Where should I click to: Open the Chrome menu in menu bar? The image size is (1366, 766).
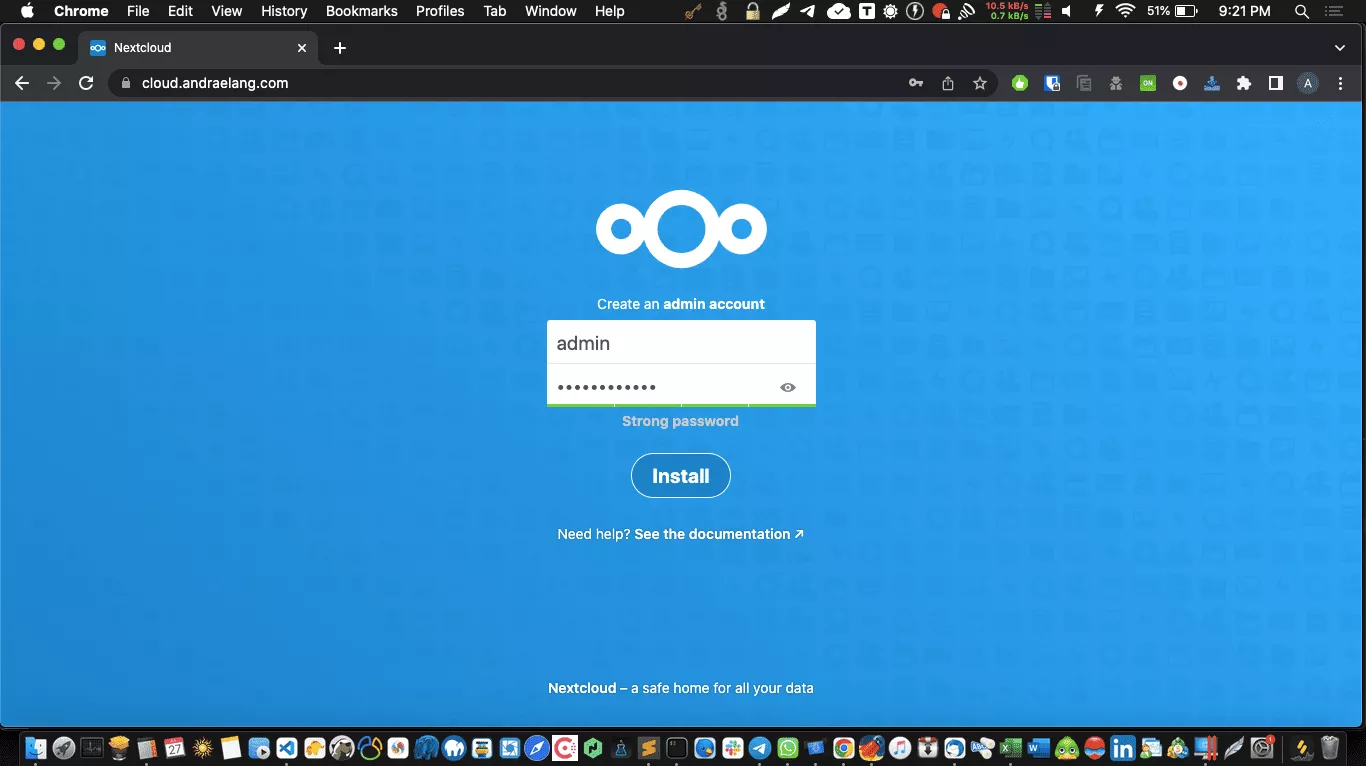(x=81, y=11)
